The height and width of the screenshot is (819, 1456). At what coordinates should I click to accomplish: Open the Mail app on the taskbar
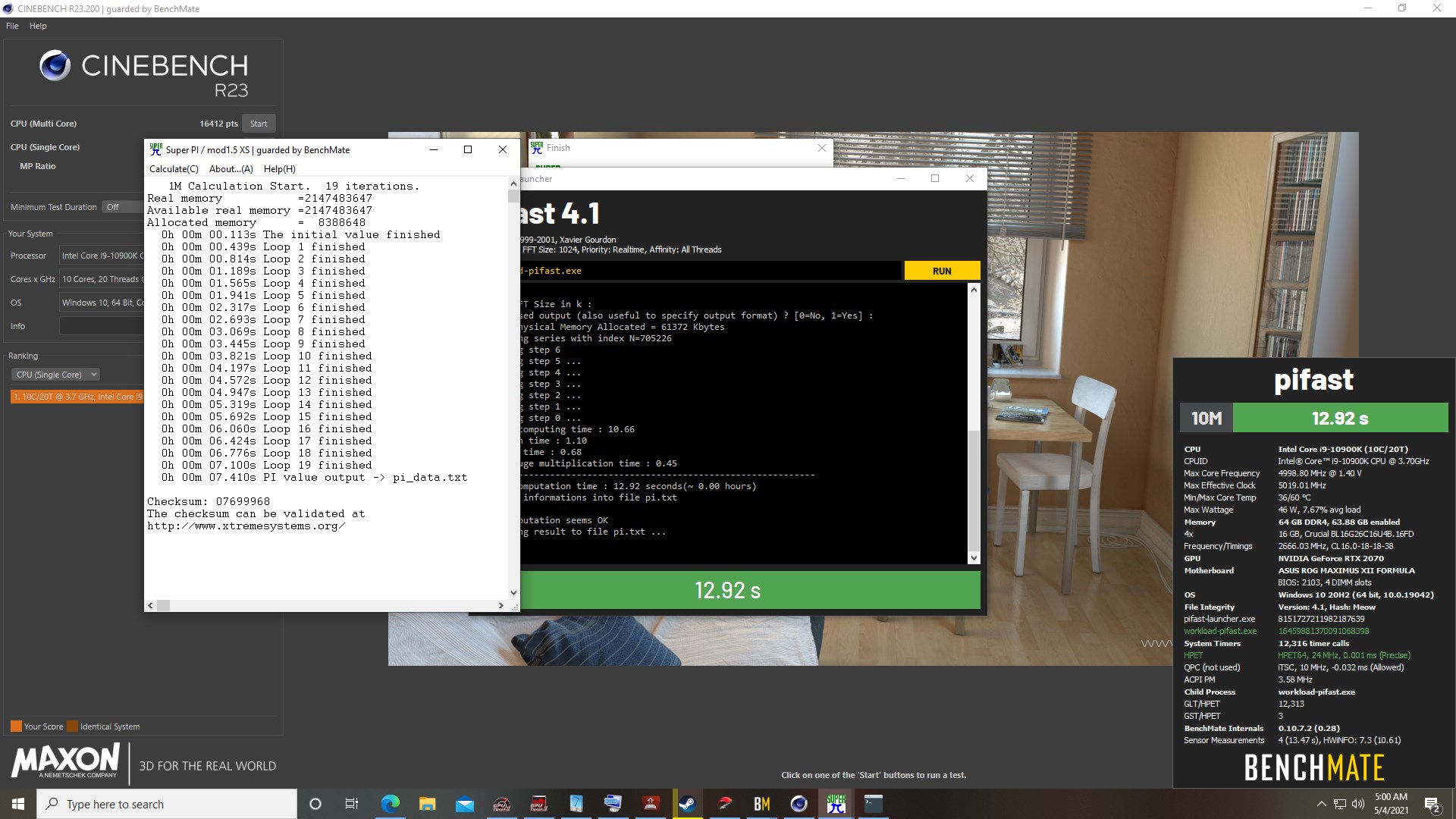(464, 804)
